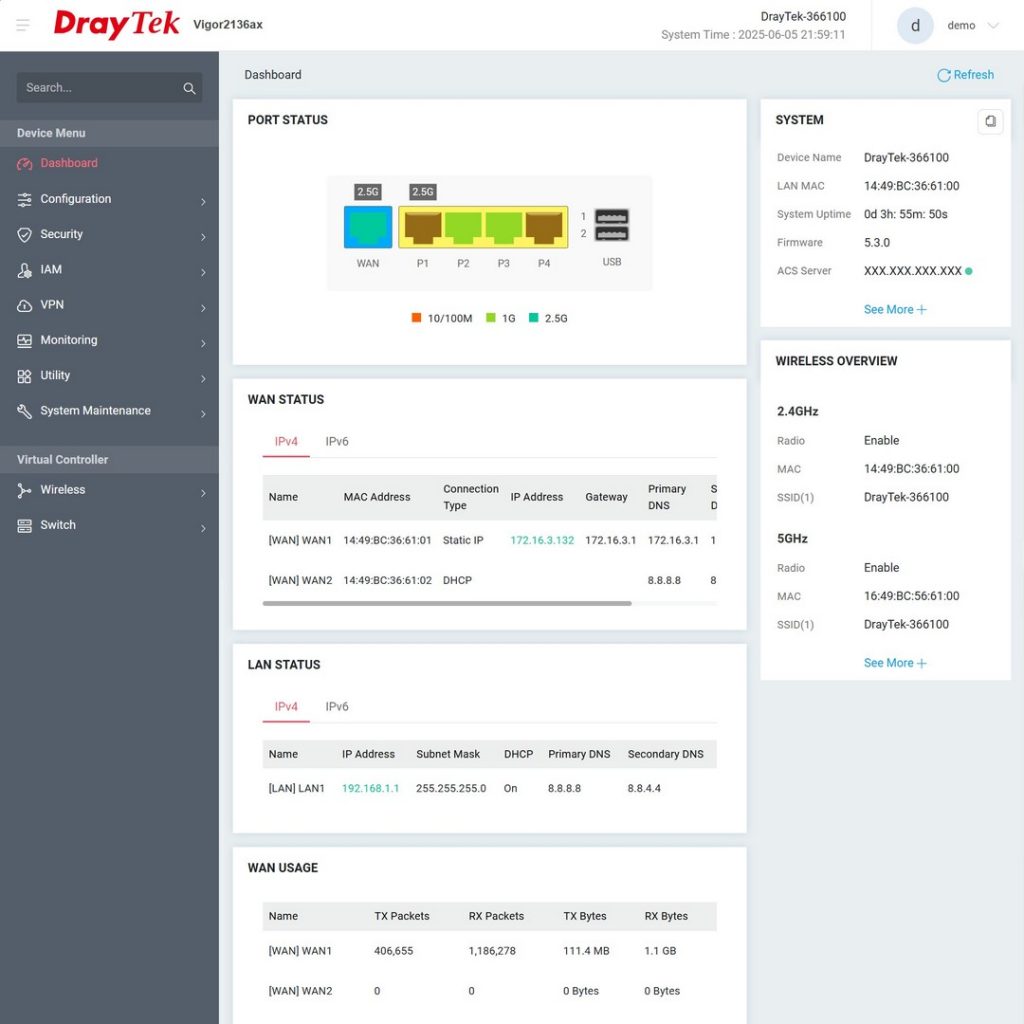1024x1024 pixels.
Task: Select the P1 LAN port icon
Action: (423, 228)
